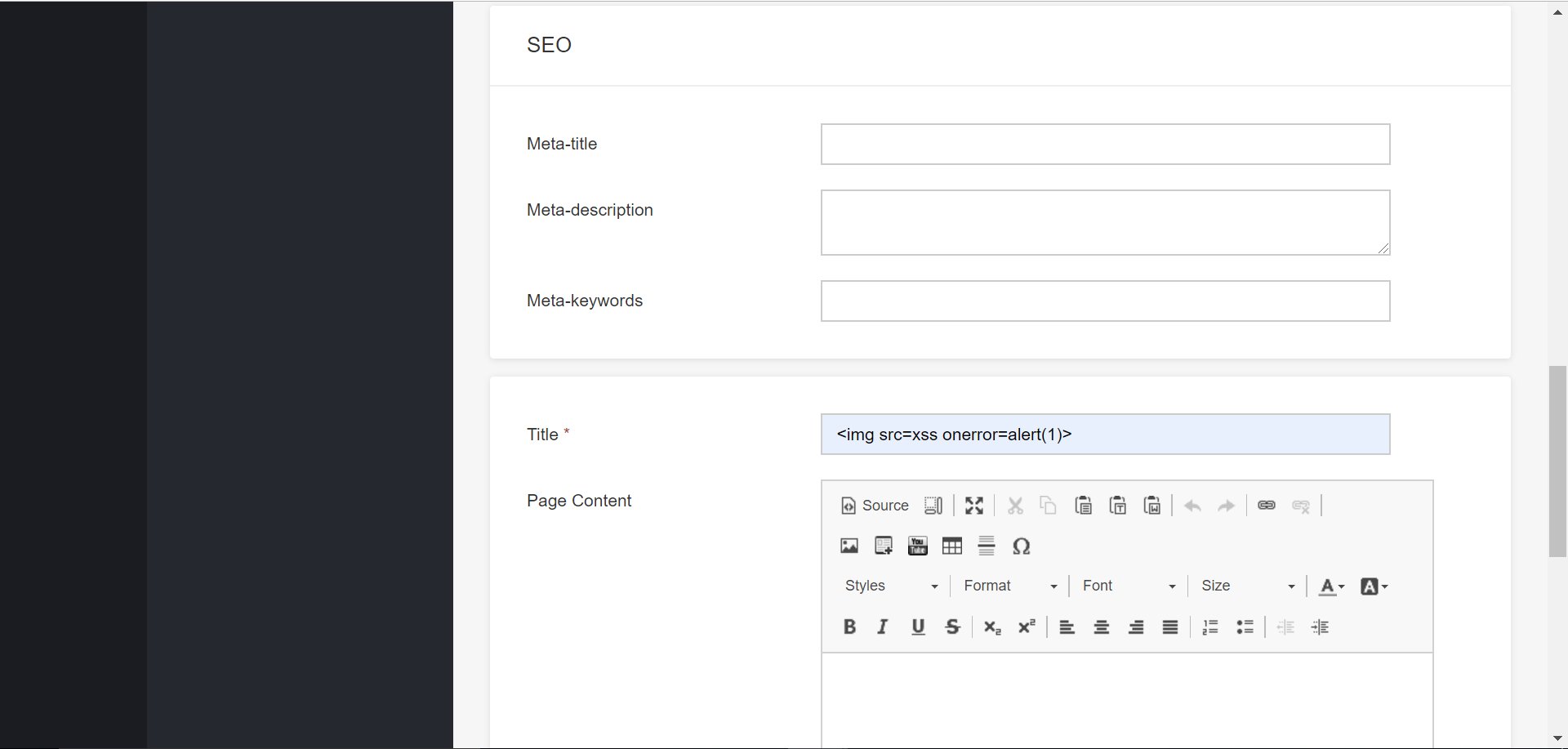Image resolution: width=1568 pixels, height=749 pixels.
Task: Paste content from Word
Action: [x=1151, y=505]
